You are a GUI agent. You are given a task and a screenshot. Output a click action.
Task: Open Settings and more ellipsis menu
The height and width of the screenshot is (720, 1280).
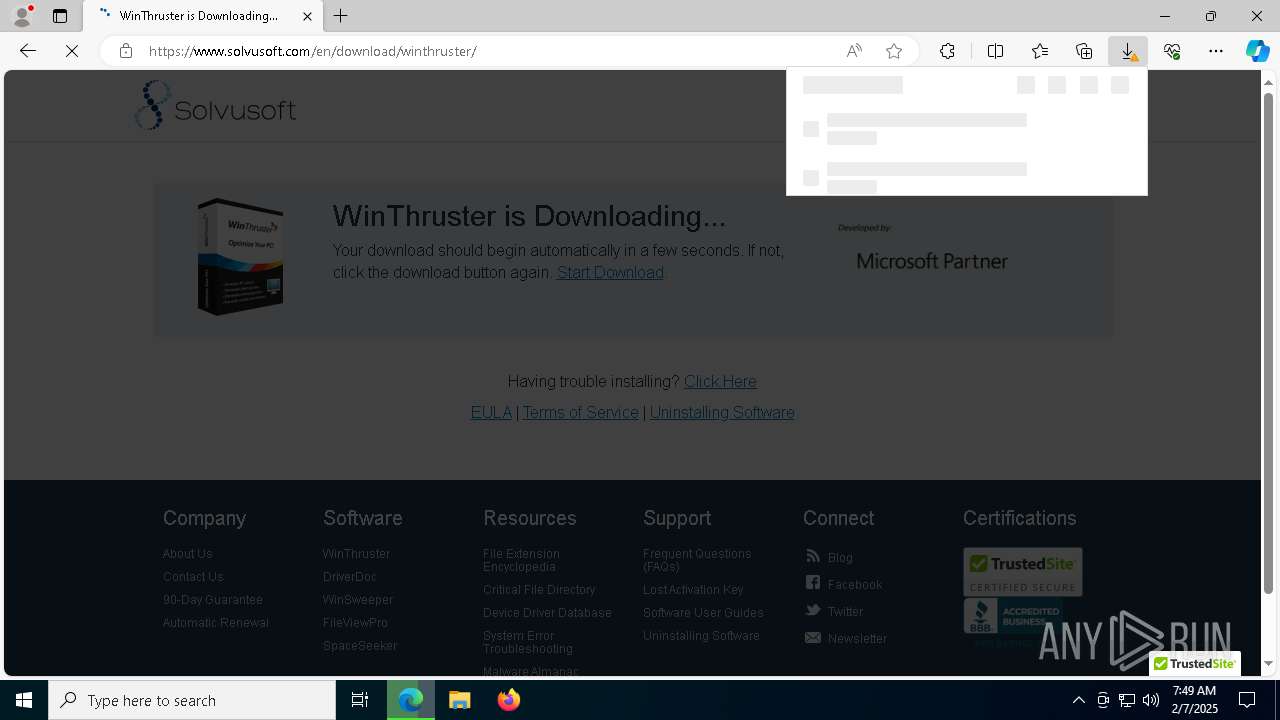[x=1216, y=51]
